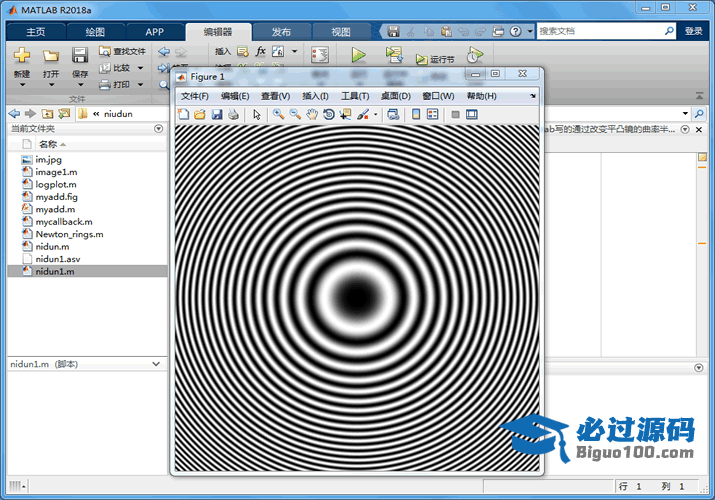Open Figure 1 Desktop (桌面) menu

click(396, 96)
